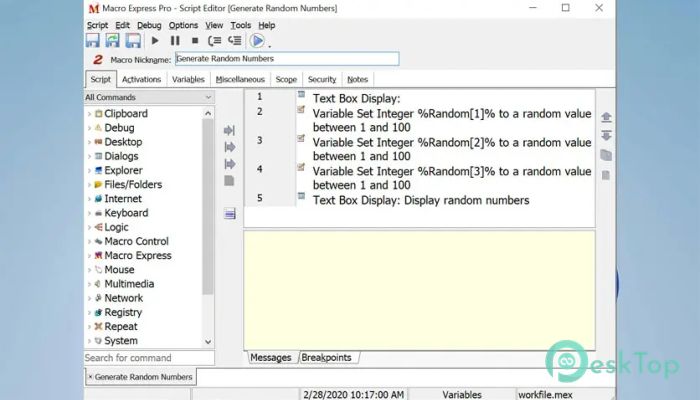Screen dimensions: 700x400
Task: Select the Registry category
Action: coord(123,312)
